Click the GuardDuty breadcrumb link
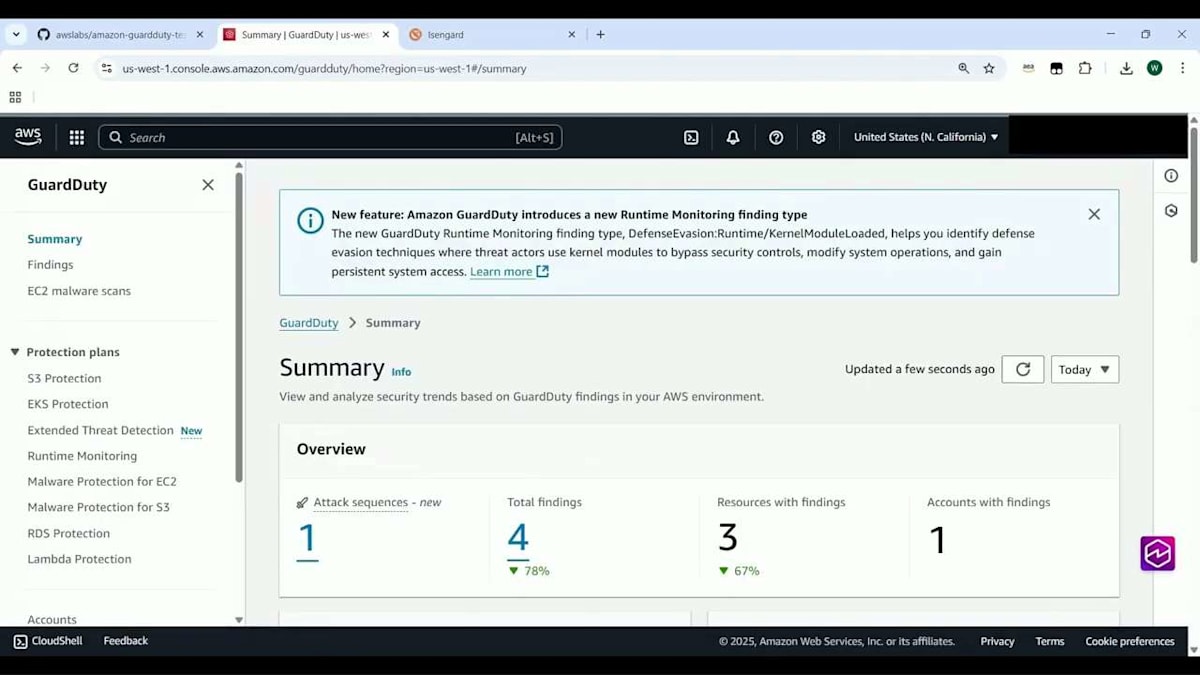The height and width of the screenshot is (675, 1200). 309,323
